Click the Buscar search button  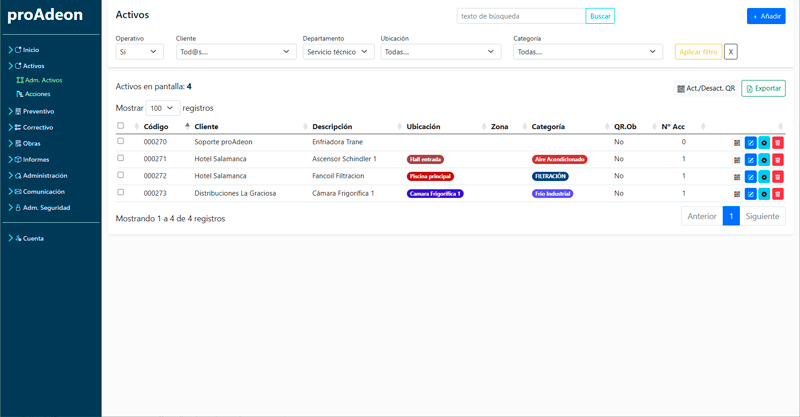point(600,16)
